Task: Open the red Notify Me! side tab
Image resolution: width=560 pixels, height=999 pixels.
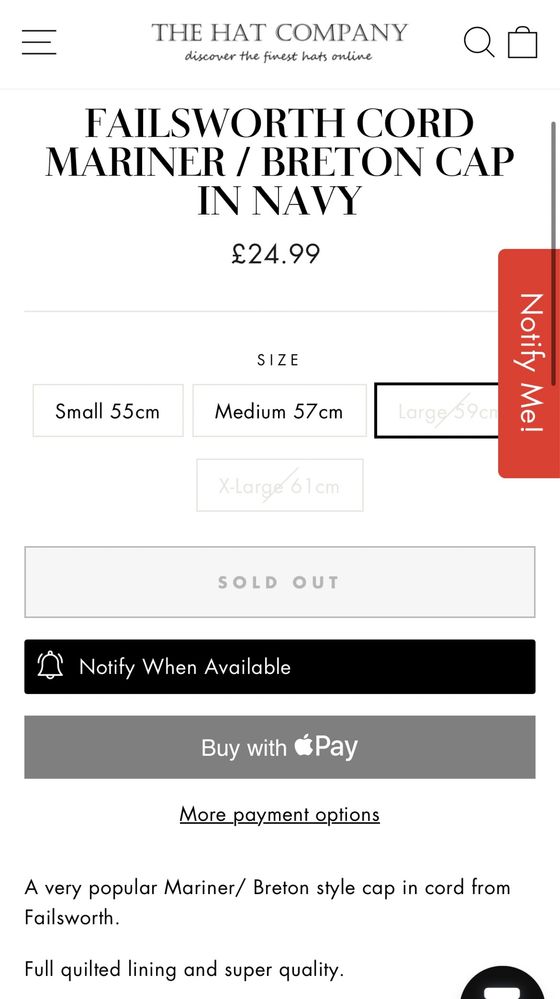Action: pyautogui.click(x=529, y=363)
